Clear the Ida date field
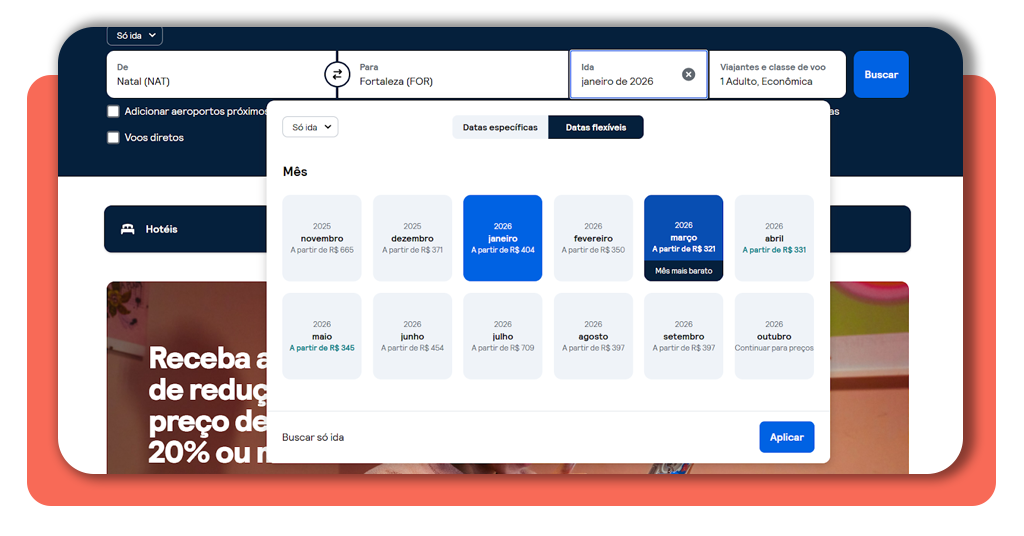 [x=688, y=74]
